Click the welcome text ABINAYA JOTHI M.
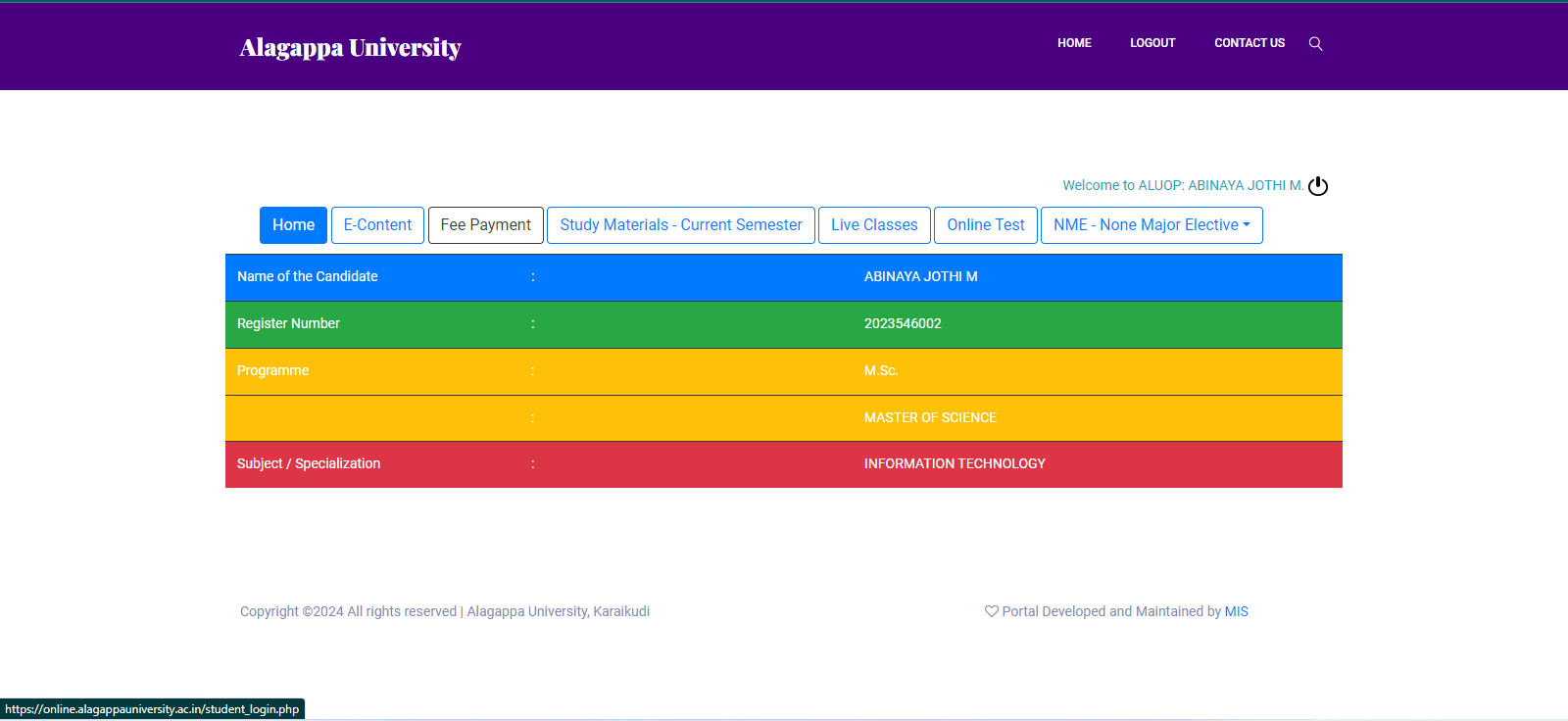 point(1183,185)
